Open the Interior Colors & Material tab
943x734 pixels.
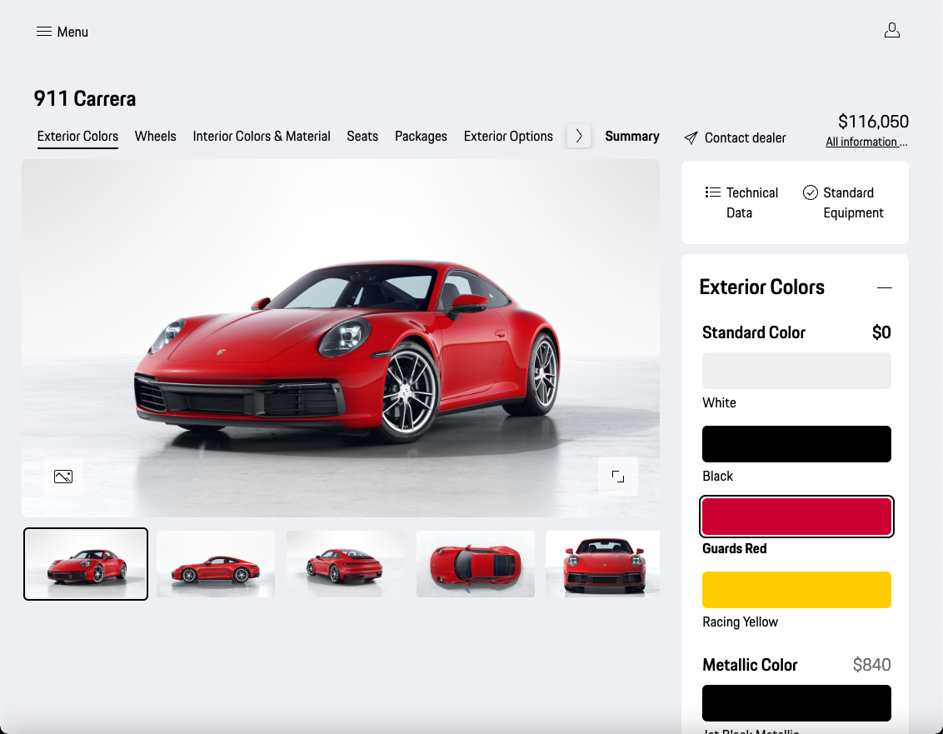[261, 136]
